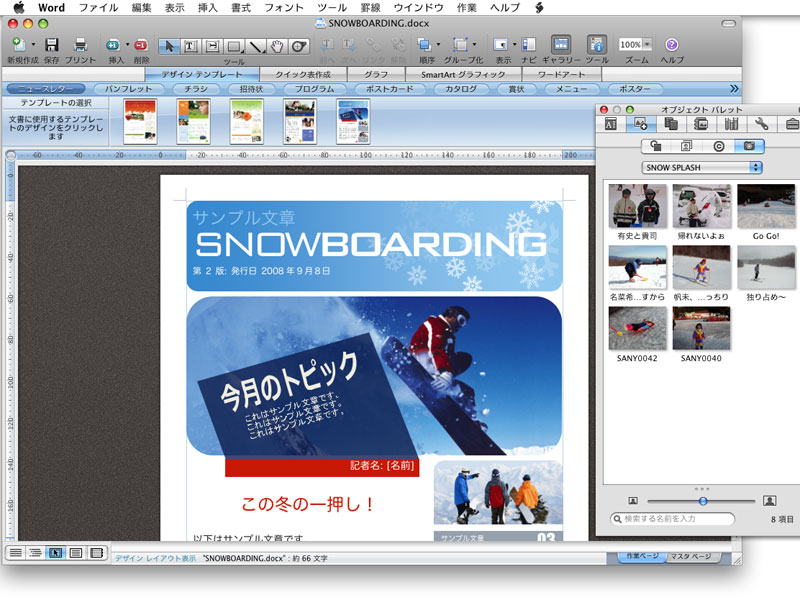Select the line drawing tool

click(x=256, y=46)
